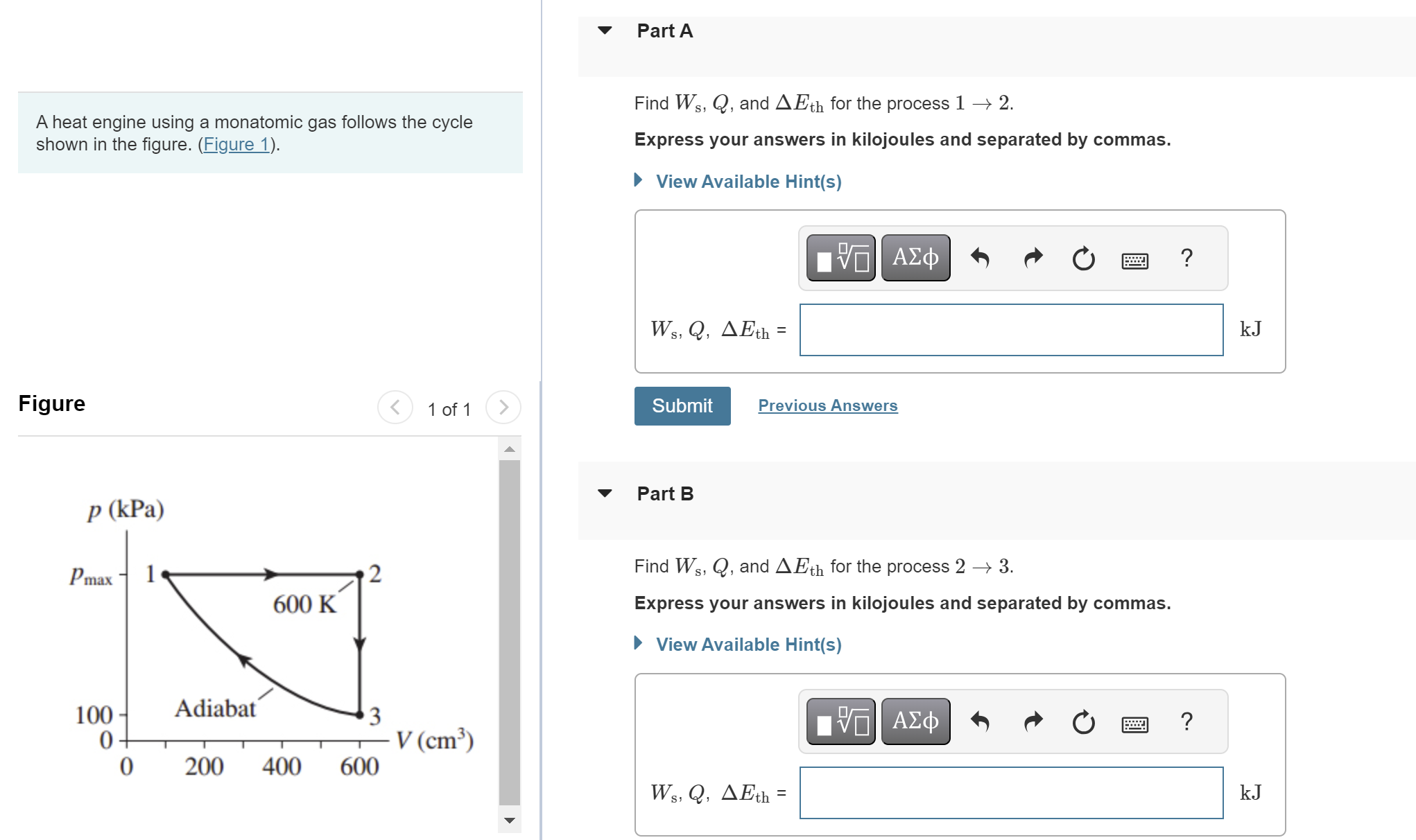
Task: Collapse the Part A section
Action: click(x=605, y=30)
